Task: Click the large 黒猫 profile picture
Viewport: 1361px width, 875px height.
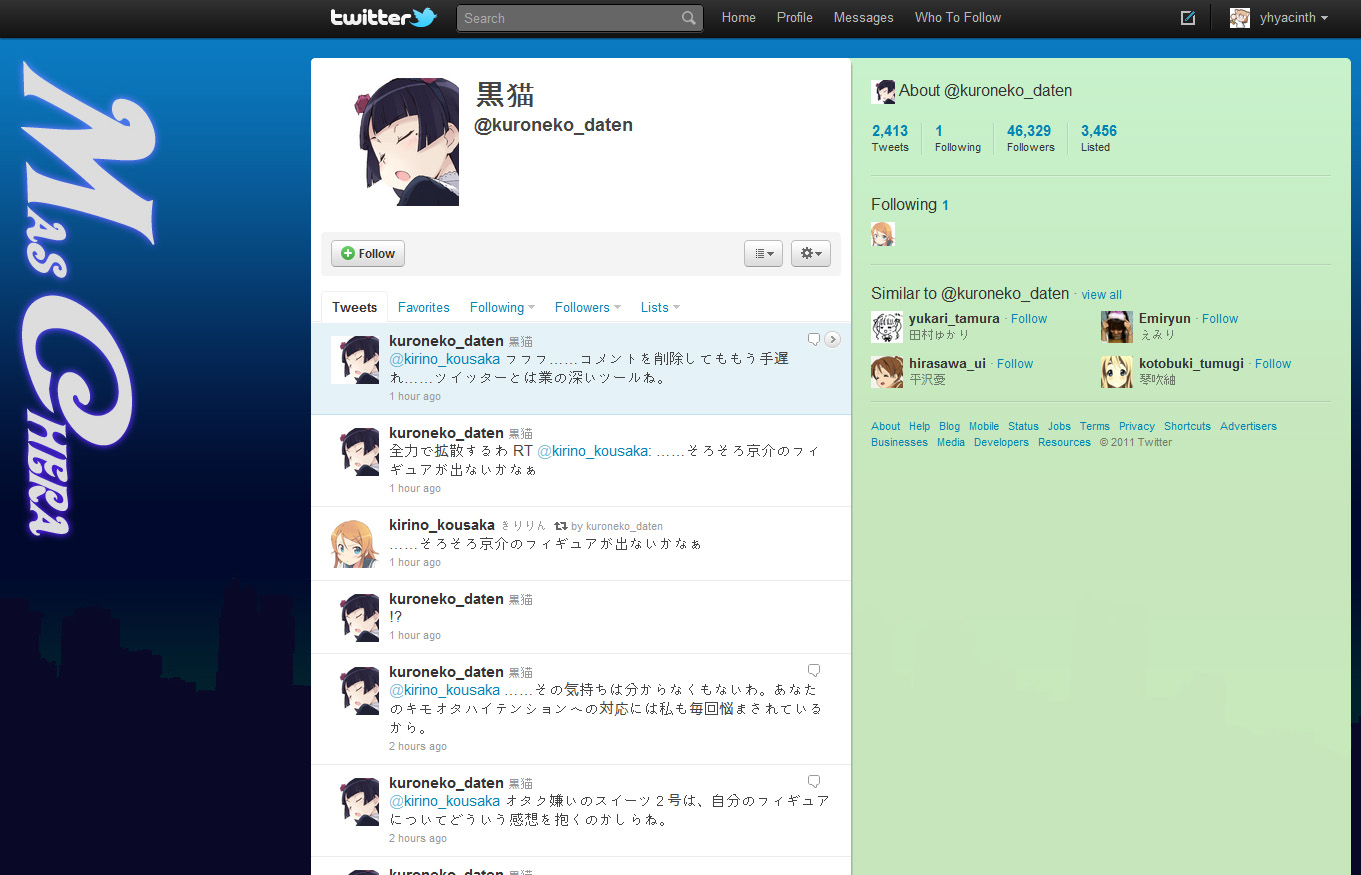Action: pos(407,142)
